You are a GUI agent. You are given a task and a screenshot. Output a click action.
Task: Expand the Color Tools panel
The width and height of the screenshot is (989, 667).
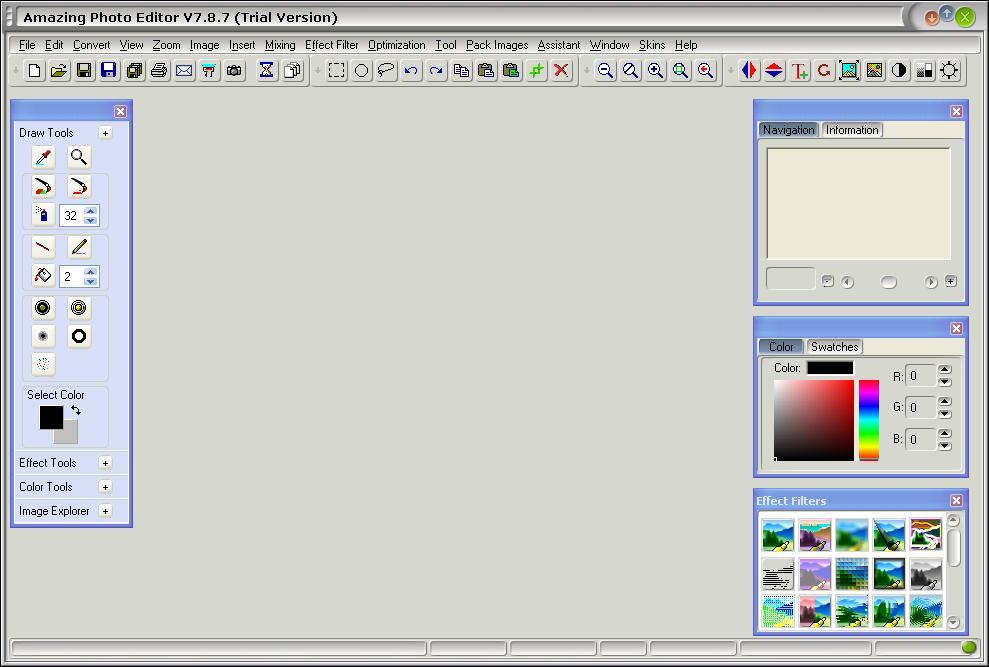[x=105, y=487]
